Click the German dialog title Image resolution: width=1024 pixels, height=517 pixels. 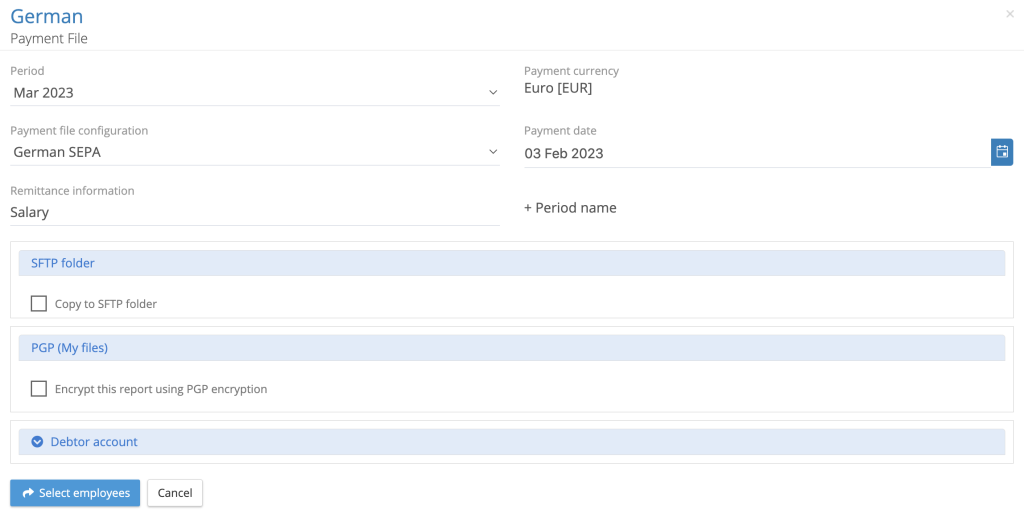[47, 17]
